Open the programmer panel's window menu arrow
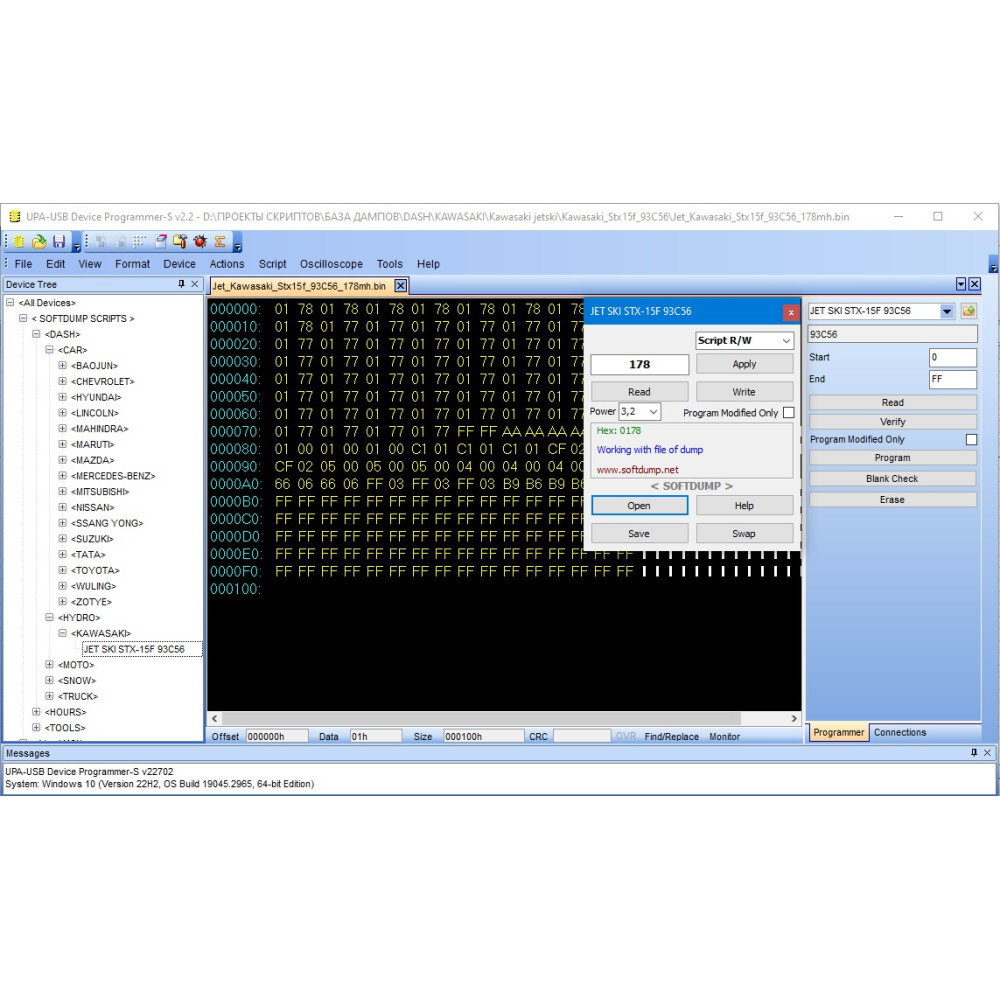 [961, 284]
